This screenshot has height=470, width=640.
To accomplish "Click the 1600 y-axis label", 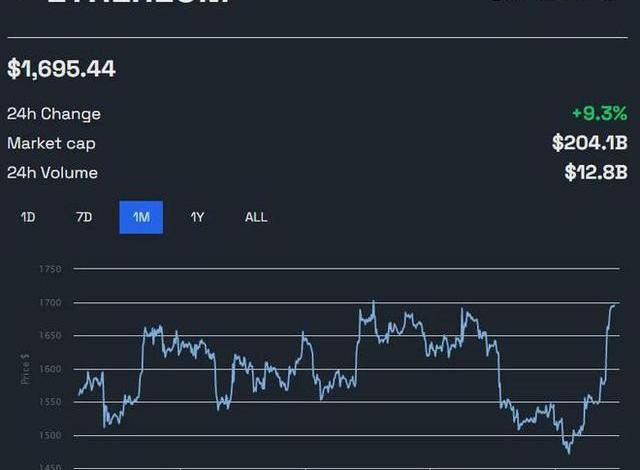I will (51, 369).
